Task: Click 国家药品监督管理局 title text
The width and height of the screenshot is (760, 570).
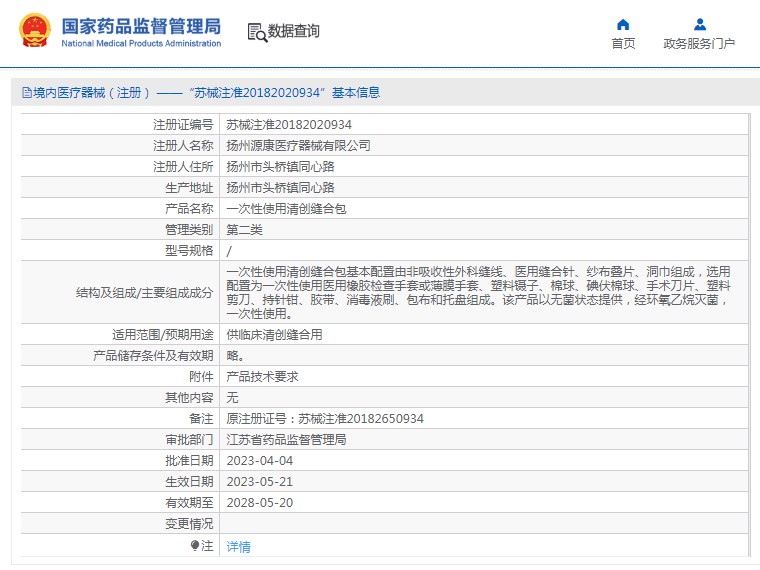Action: click(x=141, y=26)
